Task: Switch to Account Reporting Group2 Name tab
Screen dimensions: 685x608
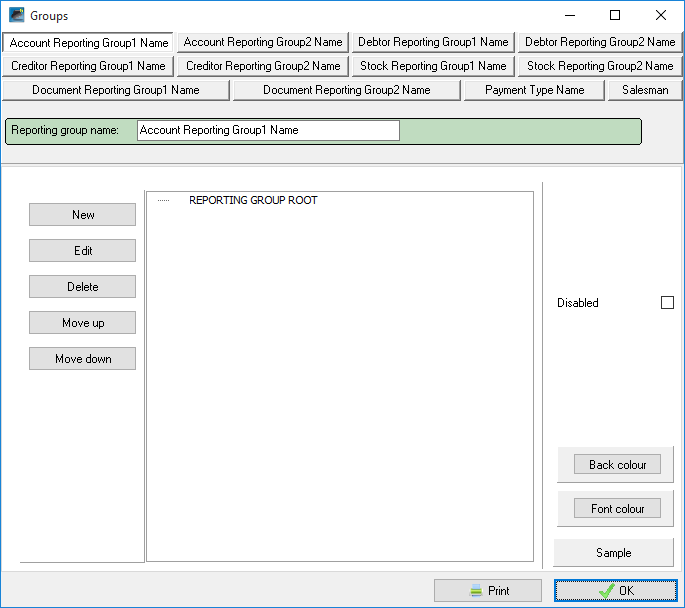Action: tap(263, 42)
